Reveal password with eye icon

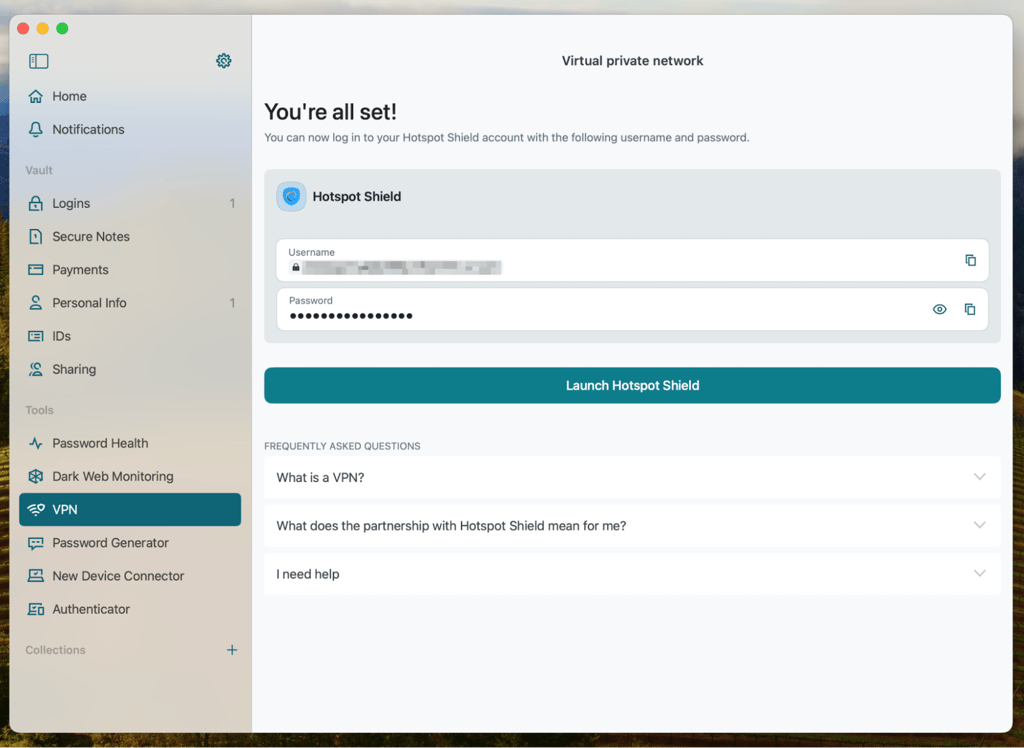point(939,309)
